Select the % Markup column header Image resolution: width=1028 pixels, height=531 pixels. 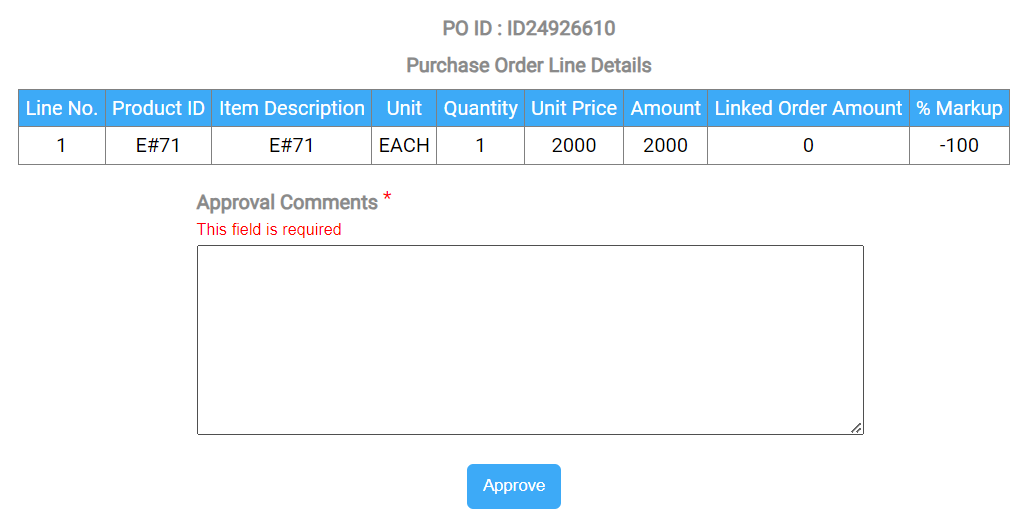coord(959,109)
